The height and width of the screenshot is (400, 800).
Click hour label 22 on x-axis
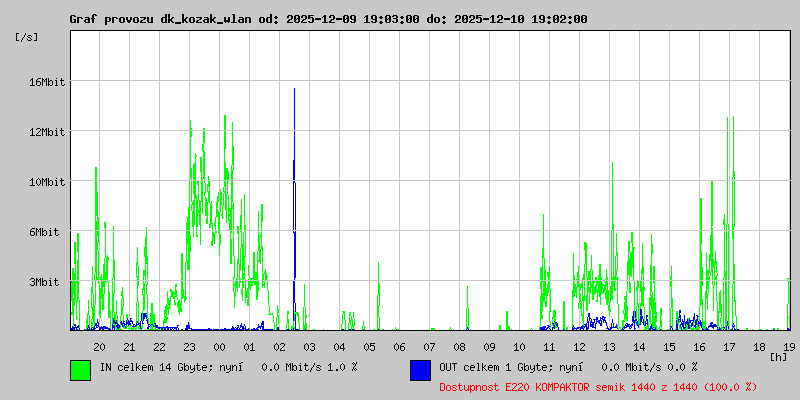(x=160, y=347)
